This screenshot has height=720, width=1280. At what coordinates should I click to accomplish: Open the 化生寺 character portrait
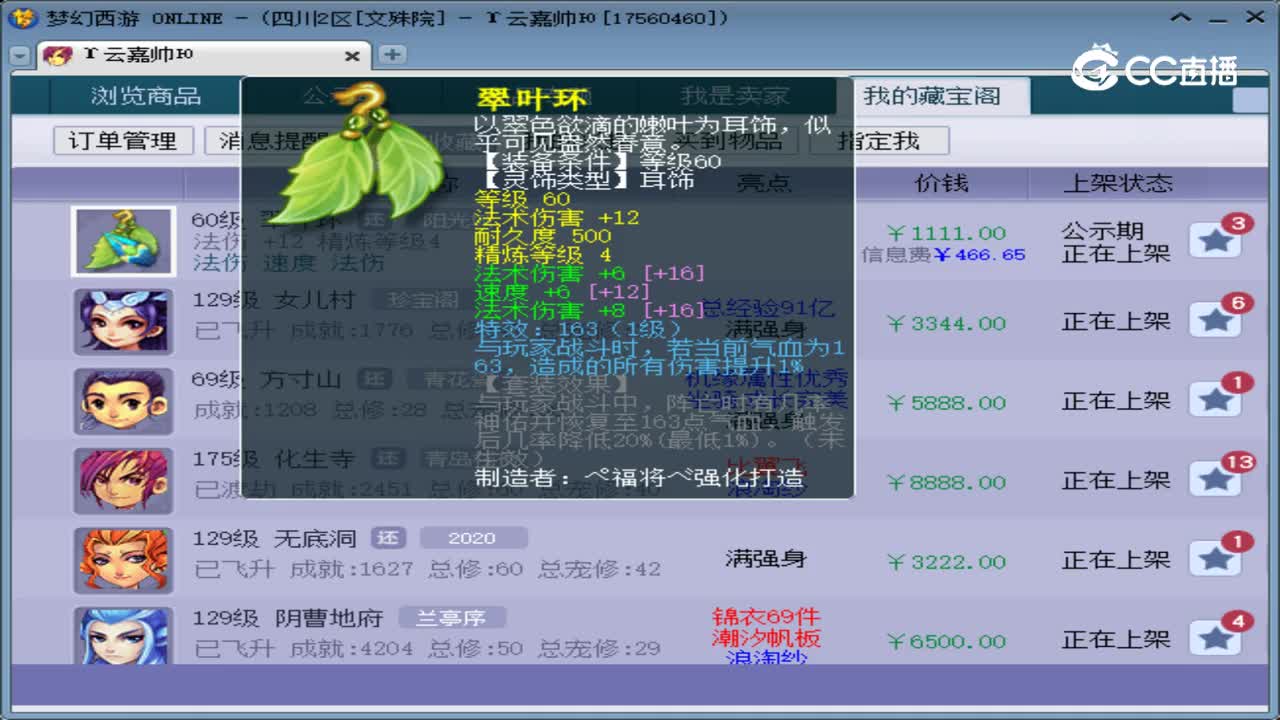tap(124, 481)
